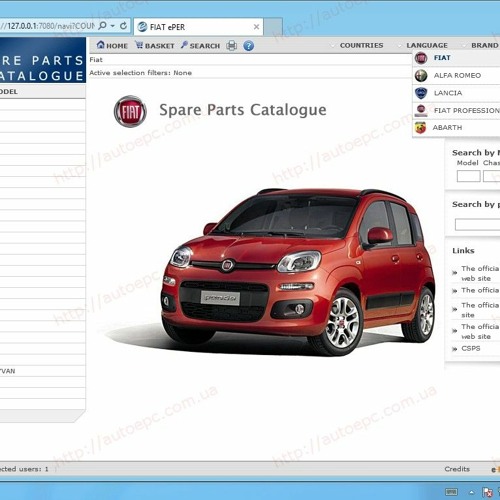Show hidden tray icons with the arrow
500x500 pixels.
(x=472, y=492)
